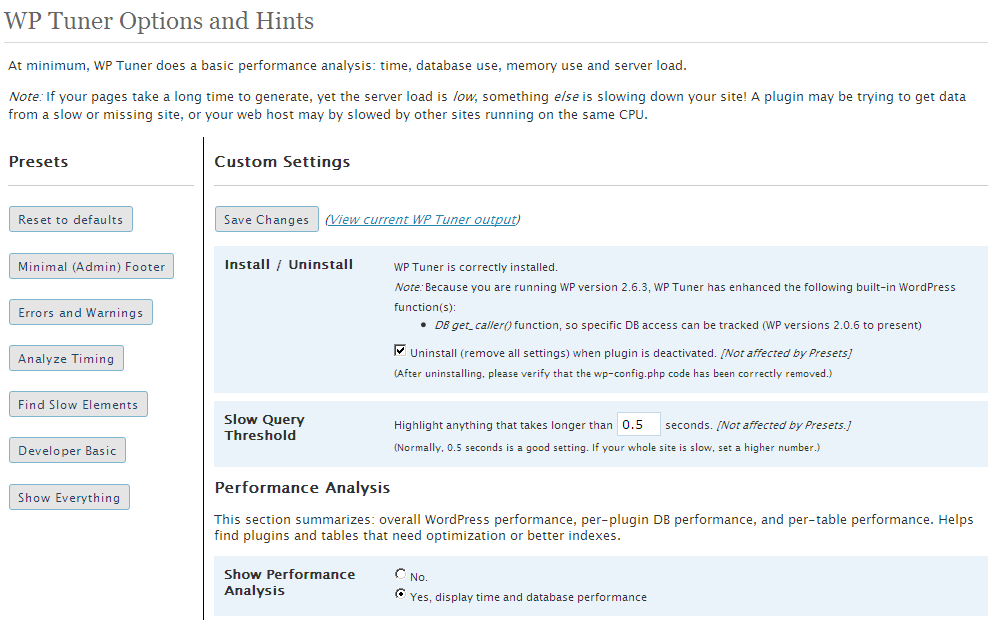
Task: Click the Reset to defaults preset button
Action: tap(71, 219)
